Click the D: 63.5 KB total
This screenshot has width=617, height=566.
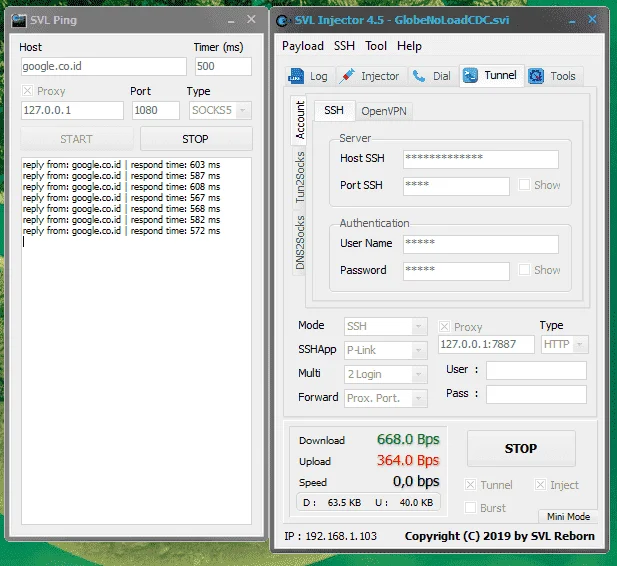point(332,503)
